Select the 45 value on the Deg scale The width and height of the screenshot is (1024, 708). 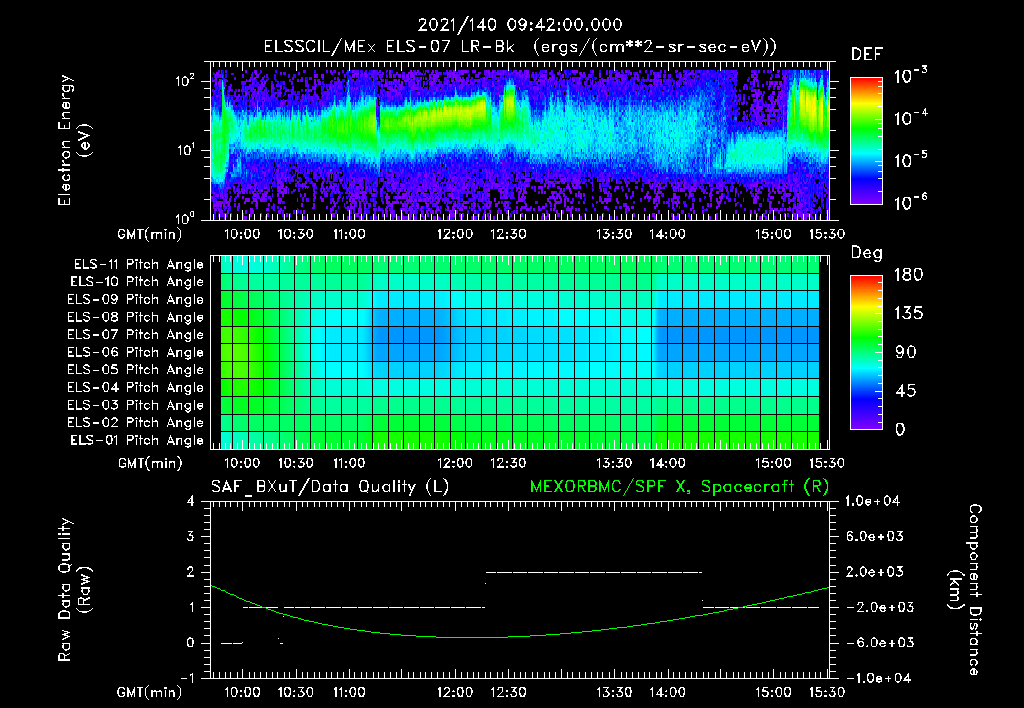click(x=905, y=391)
